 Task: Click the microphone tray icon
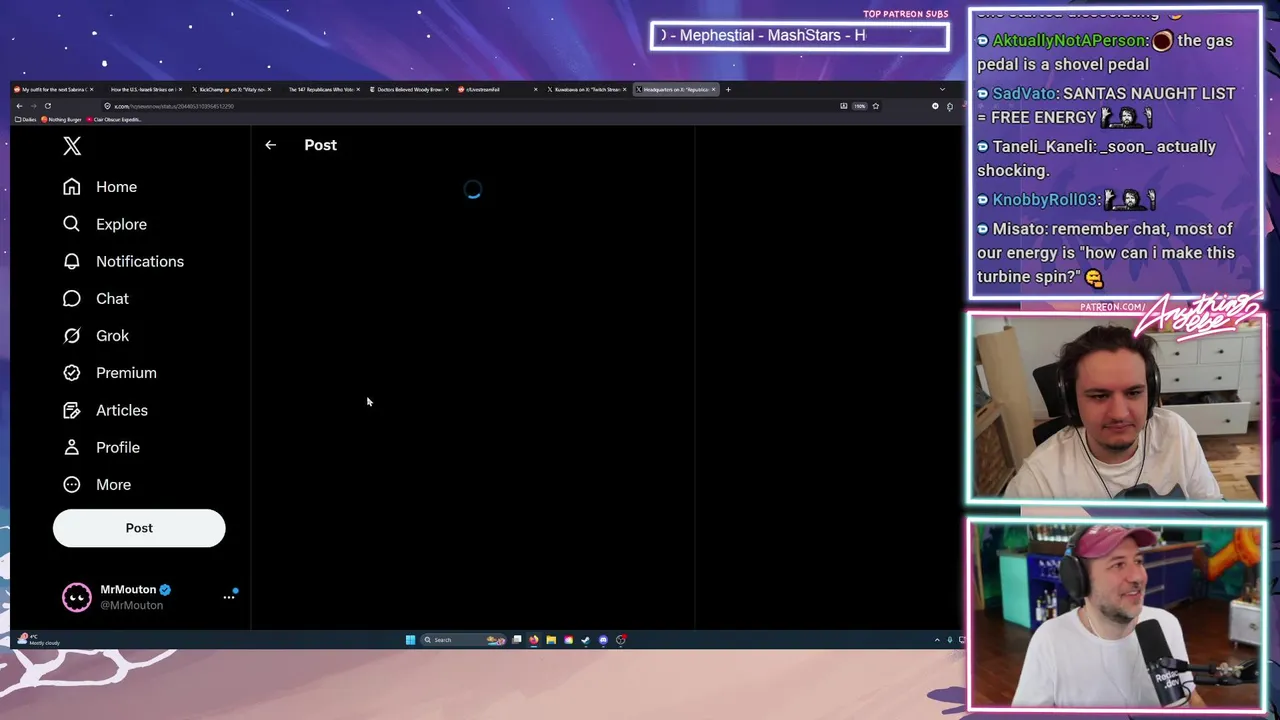pos(950,640)
